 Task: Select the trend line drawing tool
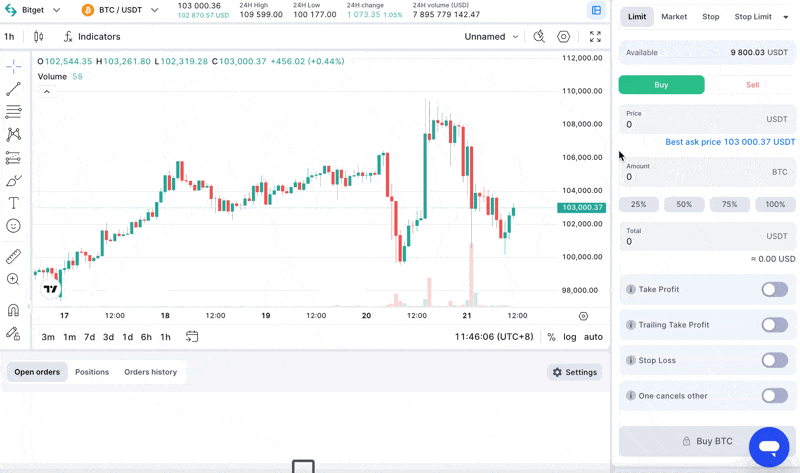tap(13, 89)
